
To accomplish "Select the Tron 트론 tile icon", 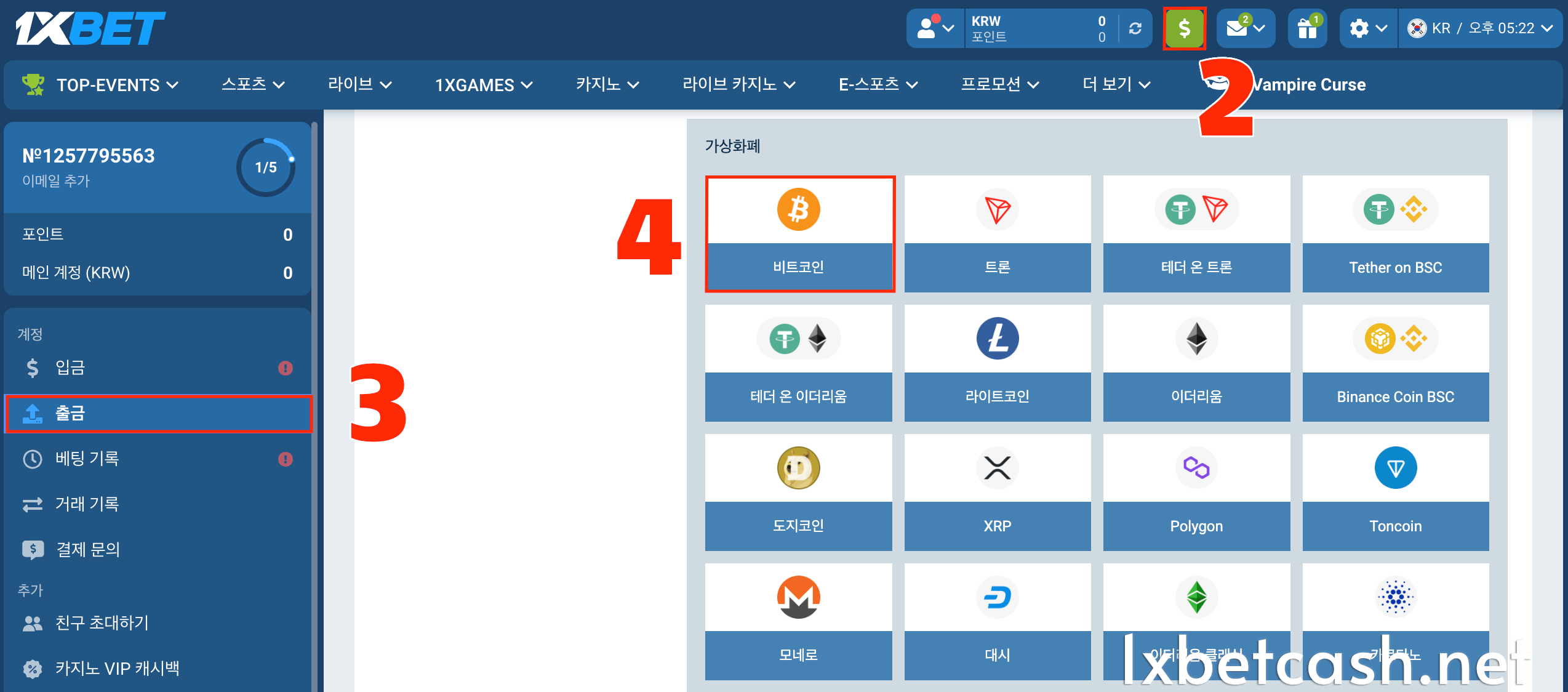I will tap(997, 209).
